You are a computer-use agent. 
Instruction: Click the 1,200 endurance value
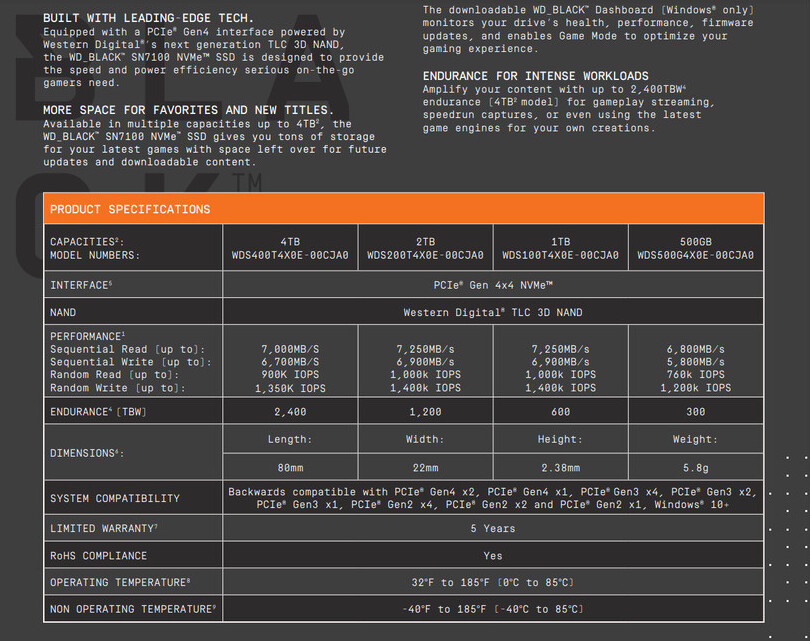click(x=425, y=412)
